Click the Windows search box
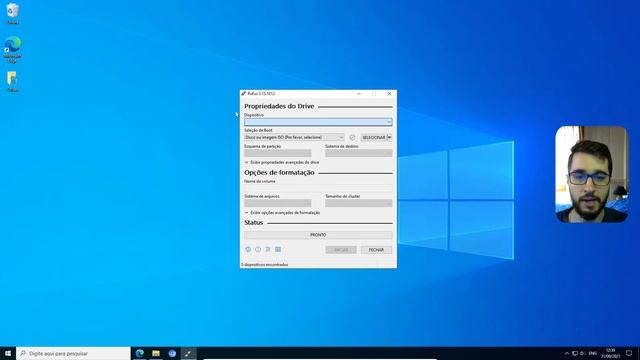This screenshot has height=360, width=640. (73, 353)
